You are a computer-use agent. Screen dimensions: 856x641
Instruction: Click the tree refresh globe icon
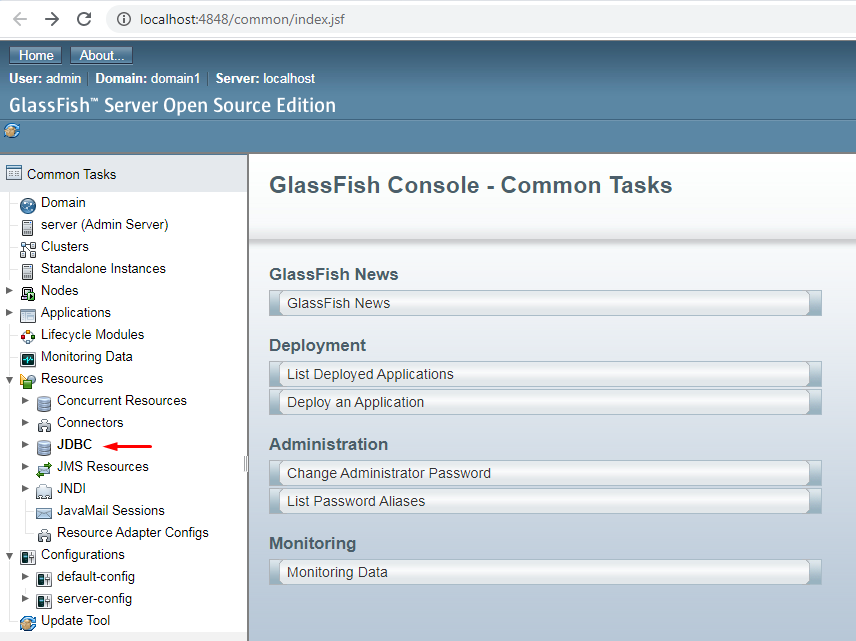12,130
